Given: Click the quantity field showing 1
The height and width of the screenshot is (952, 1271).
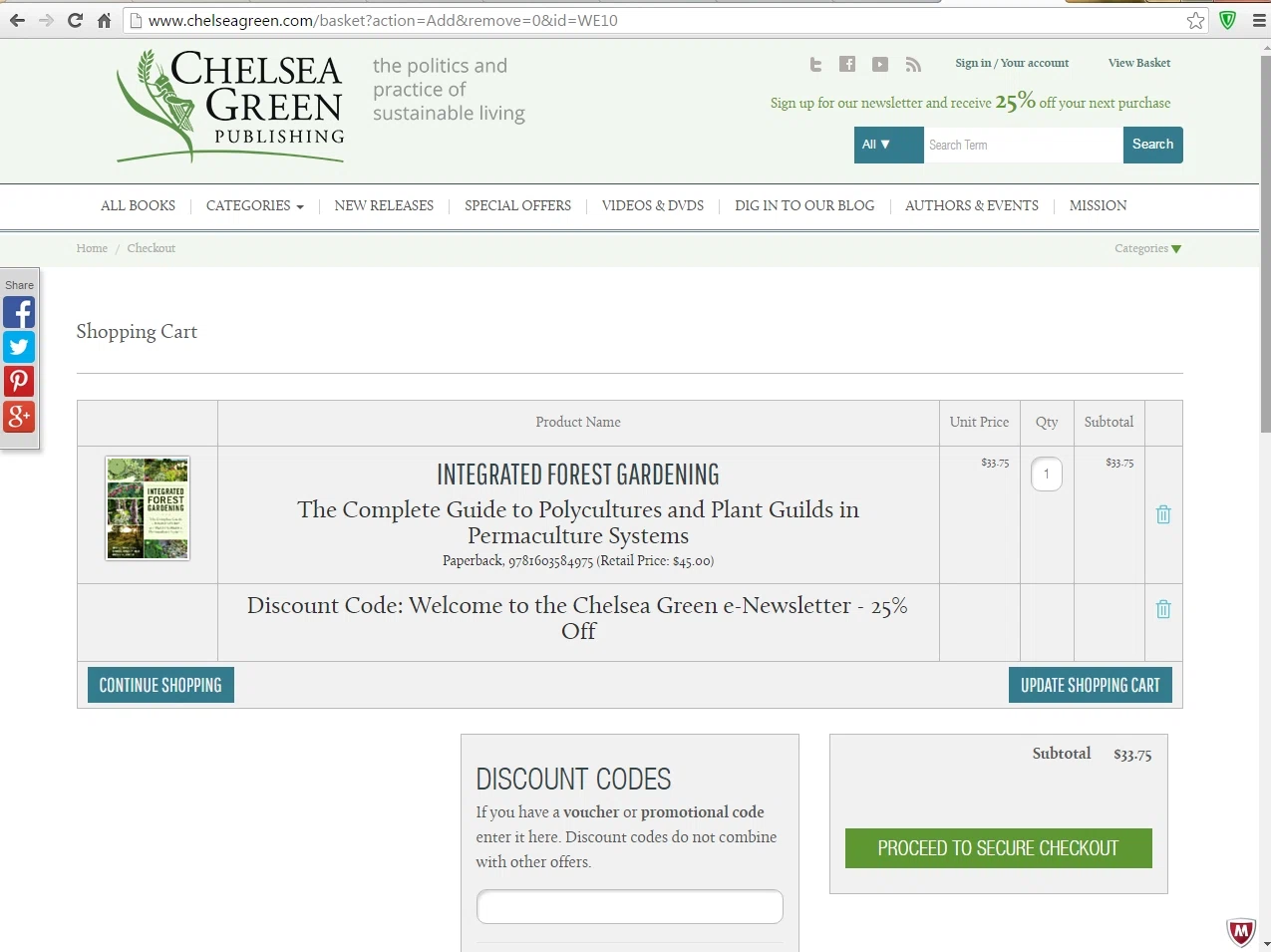Looking at the screenshot, I should tap(1047, 475).
